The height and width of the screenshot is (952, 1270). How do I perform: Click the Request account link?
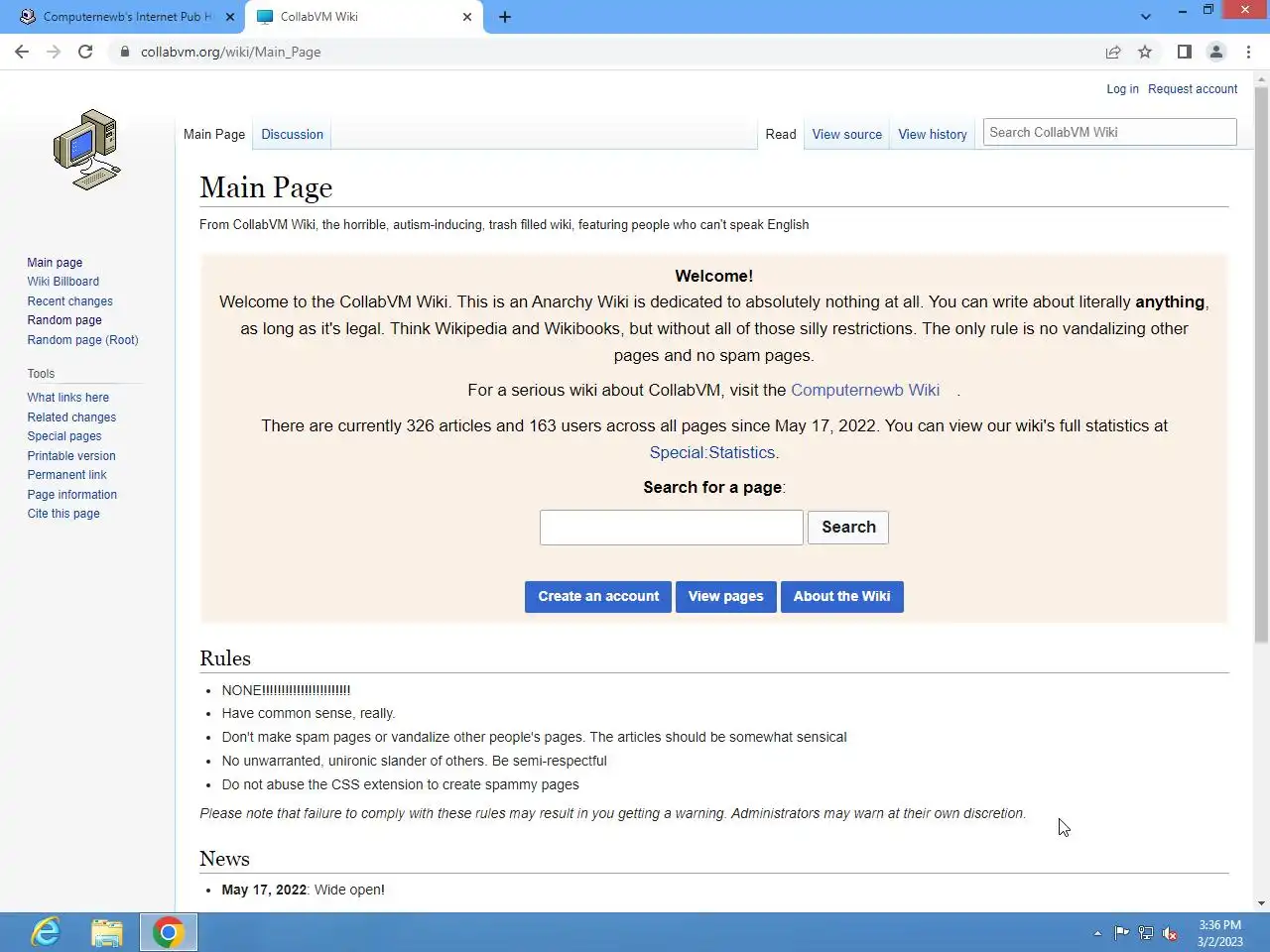pos(1193,89)
